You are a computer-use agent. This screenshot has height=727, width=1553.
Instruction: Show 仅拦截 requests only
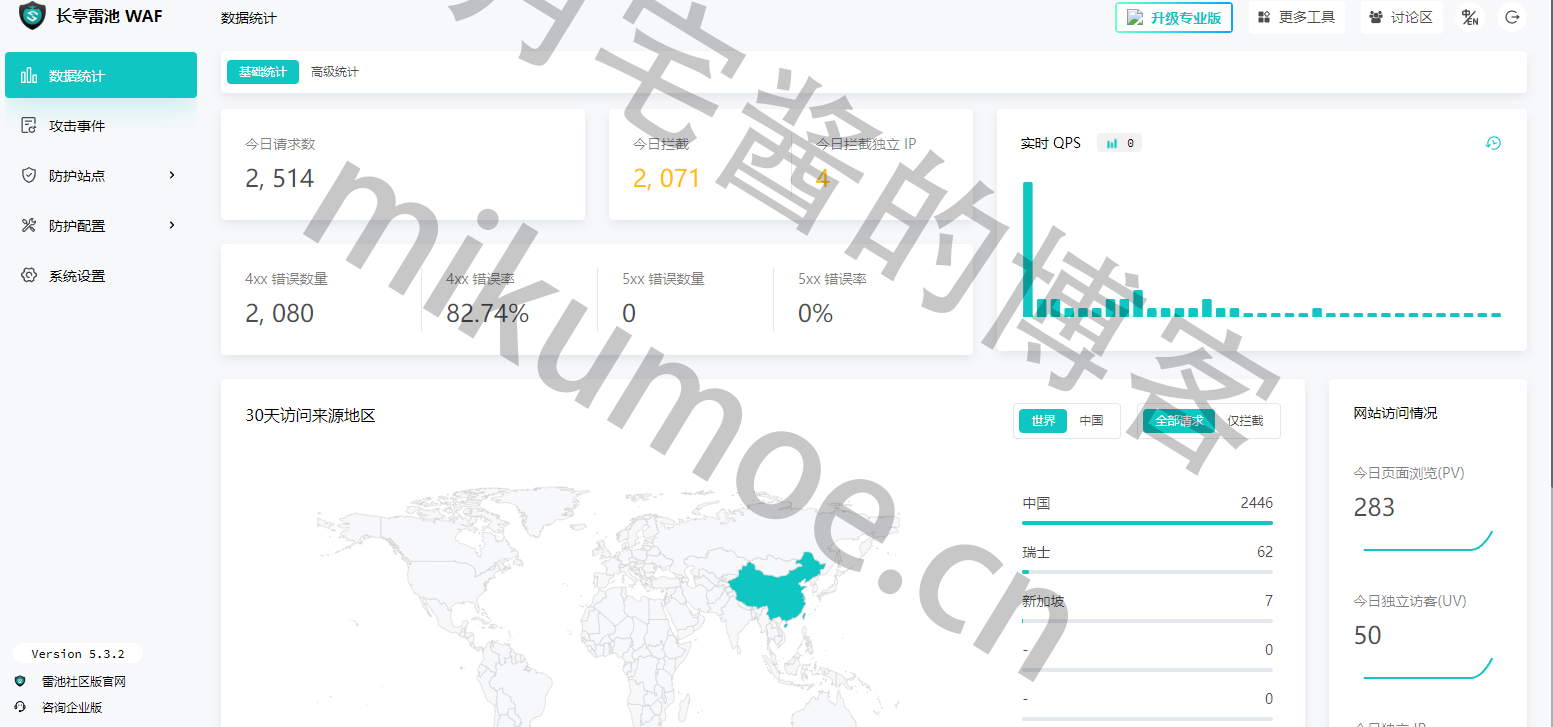1245,421
